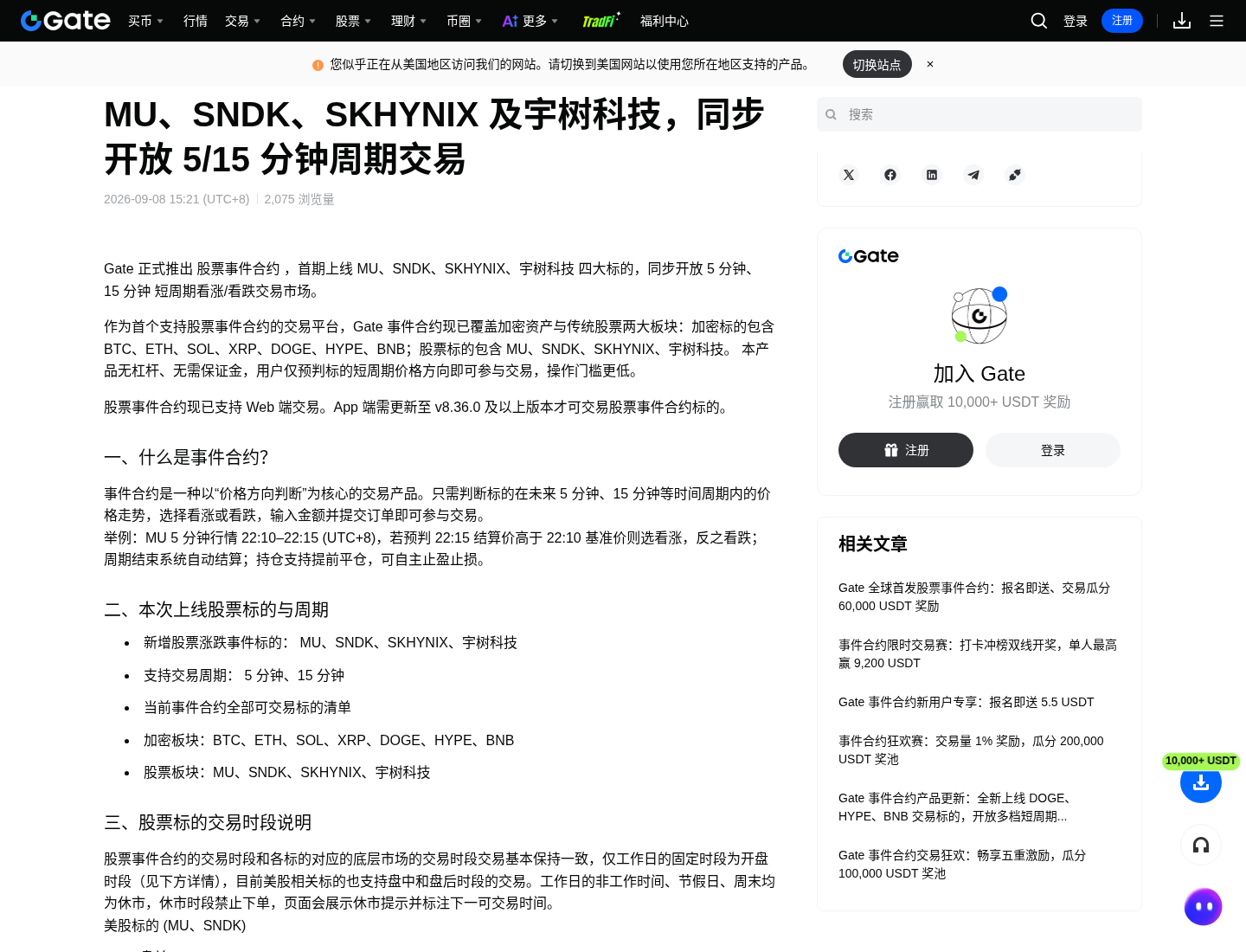Expand the AI 更多 dropdown menu
The height and width of the screenshot is (952, 1246).
coord(530,21)
